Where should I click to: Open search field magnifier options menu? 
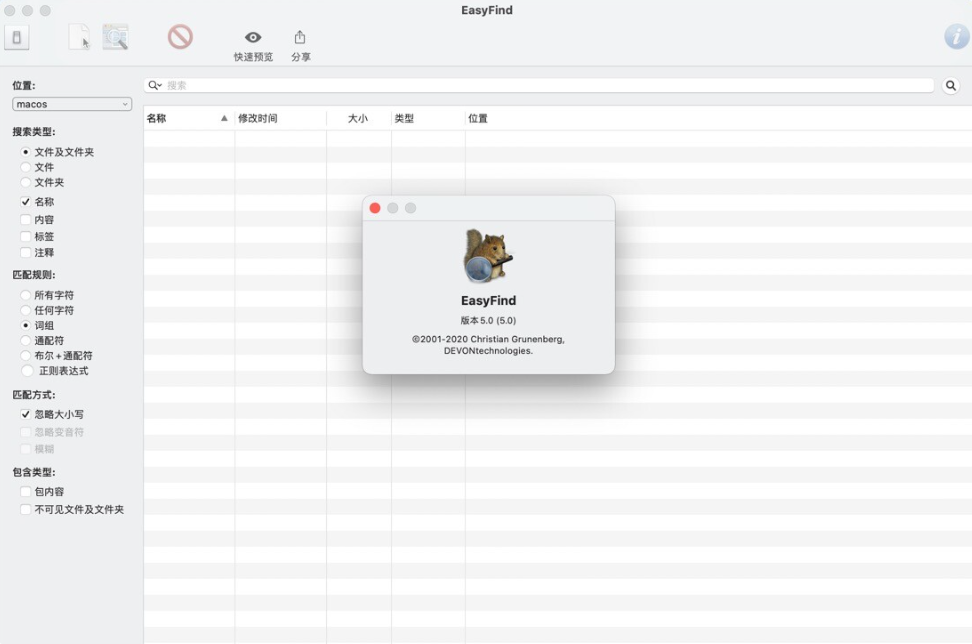[154, 86]
